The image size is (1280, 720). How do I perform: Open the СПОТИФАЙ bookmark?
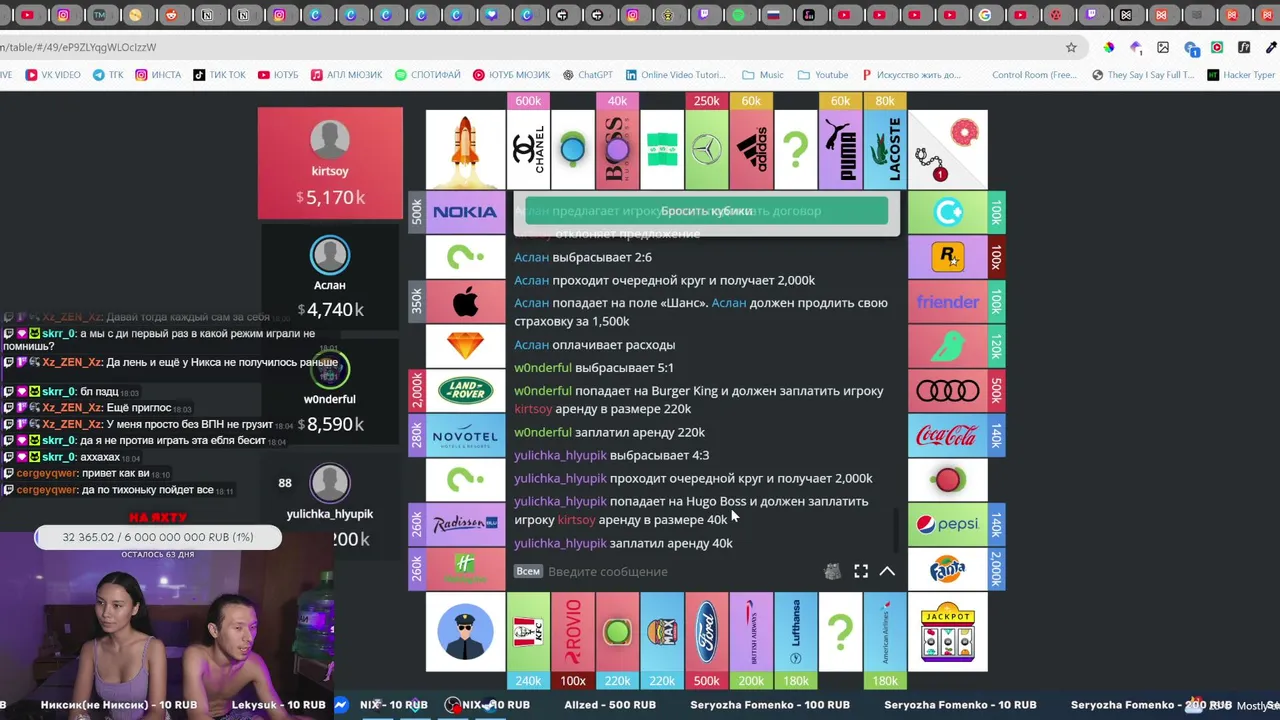(428, 75)
